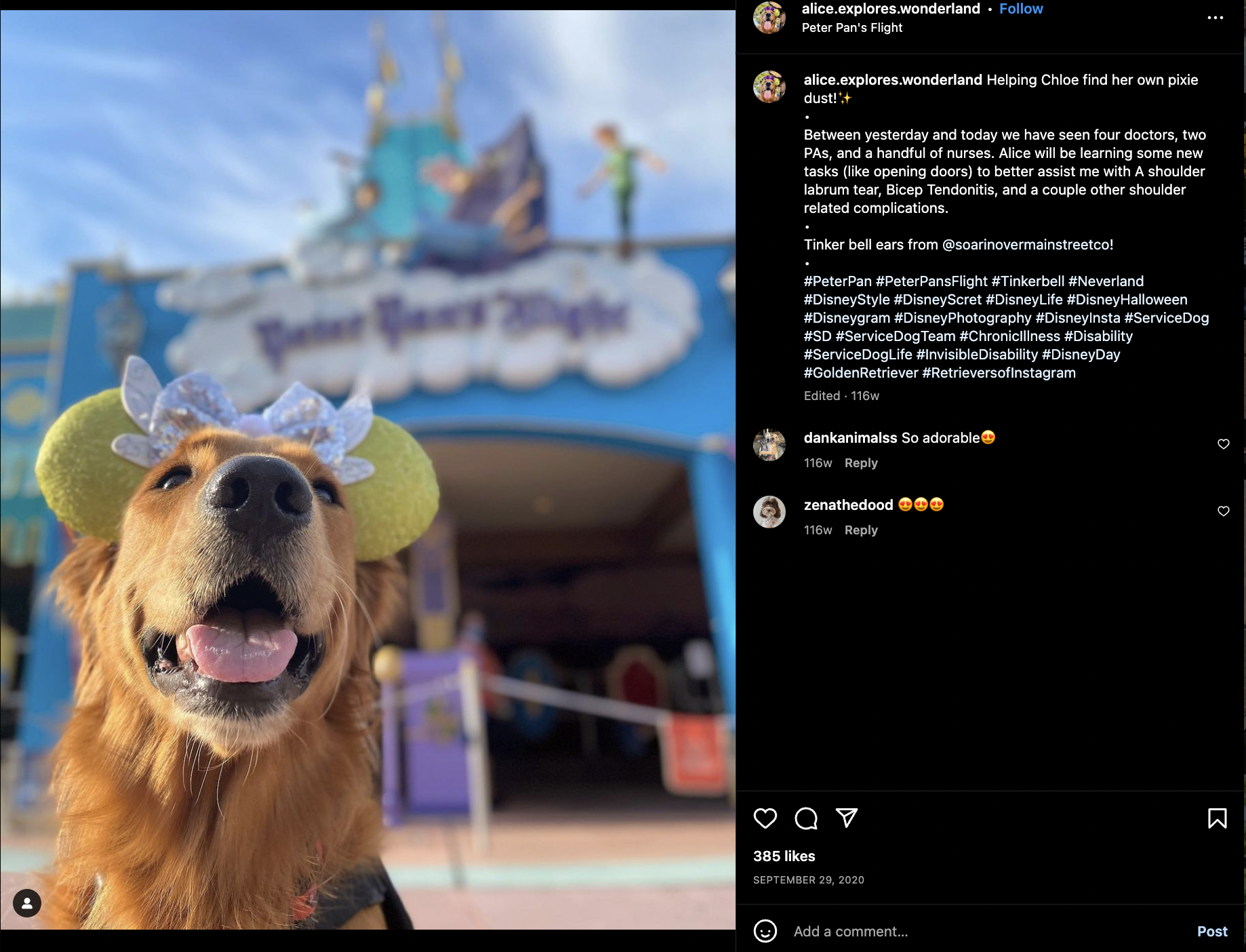Visit @soarinovermainstreetco profile mention
Viewport: 1246px width, 952px height.
coord(1028,245)
